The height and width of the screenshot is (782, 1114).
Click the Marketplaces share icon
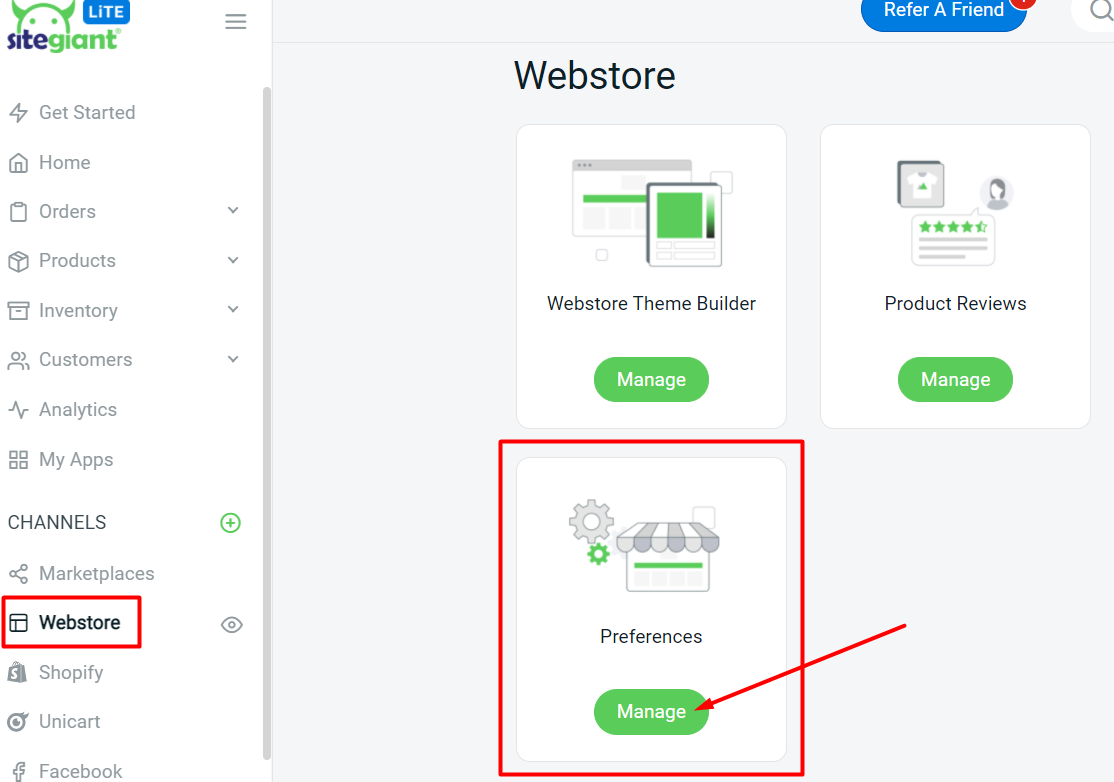(x=18, y=574)
